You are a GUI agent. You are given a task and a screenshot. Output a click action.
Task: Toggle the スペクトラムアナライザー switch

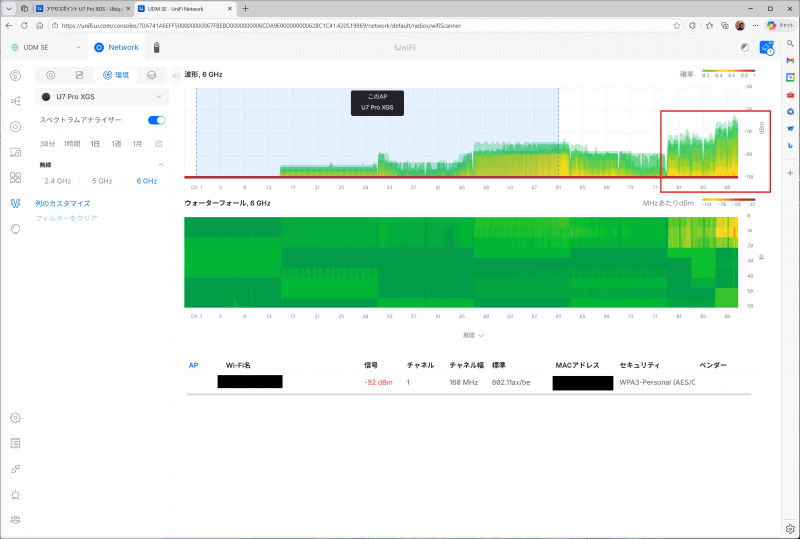157,120
